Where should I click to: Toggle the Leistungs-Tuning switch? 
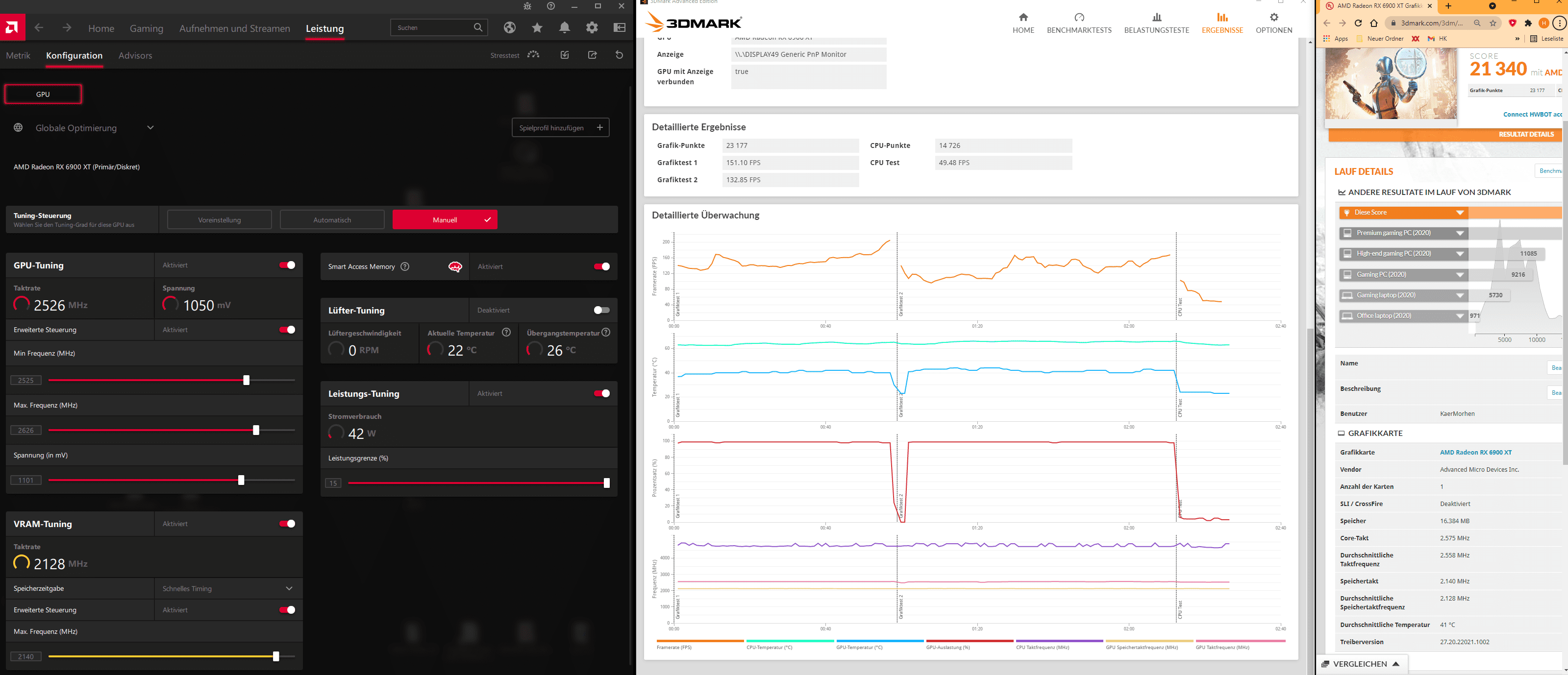click(601, 393)
